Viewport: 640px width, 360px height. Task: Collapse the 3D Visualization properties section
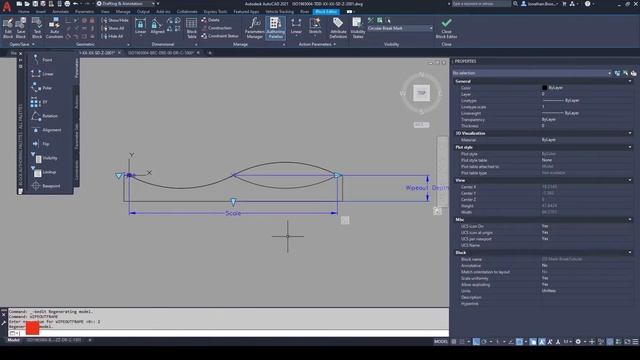(630, 133)
